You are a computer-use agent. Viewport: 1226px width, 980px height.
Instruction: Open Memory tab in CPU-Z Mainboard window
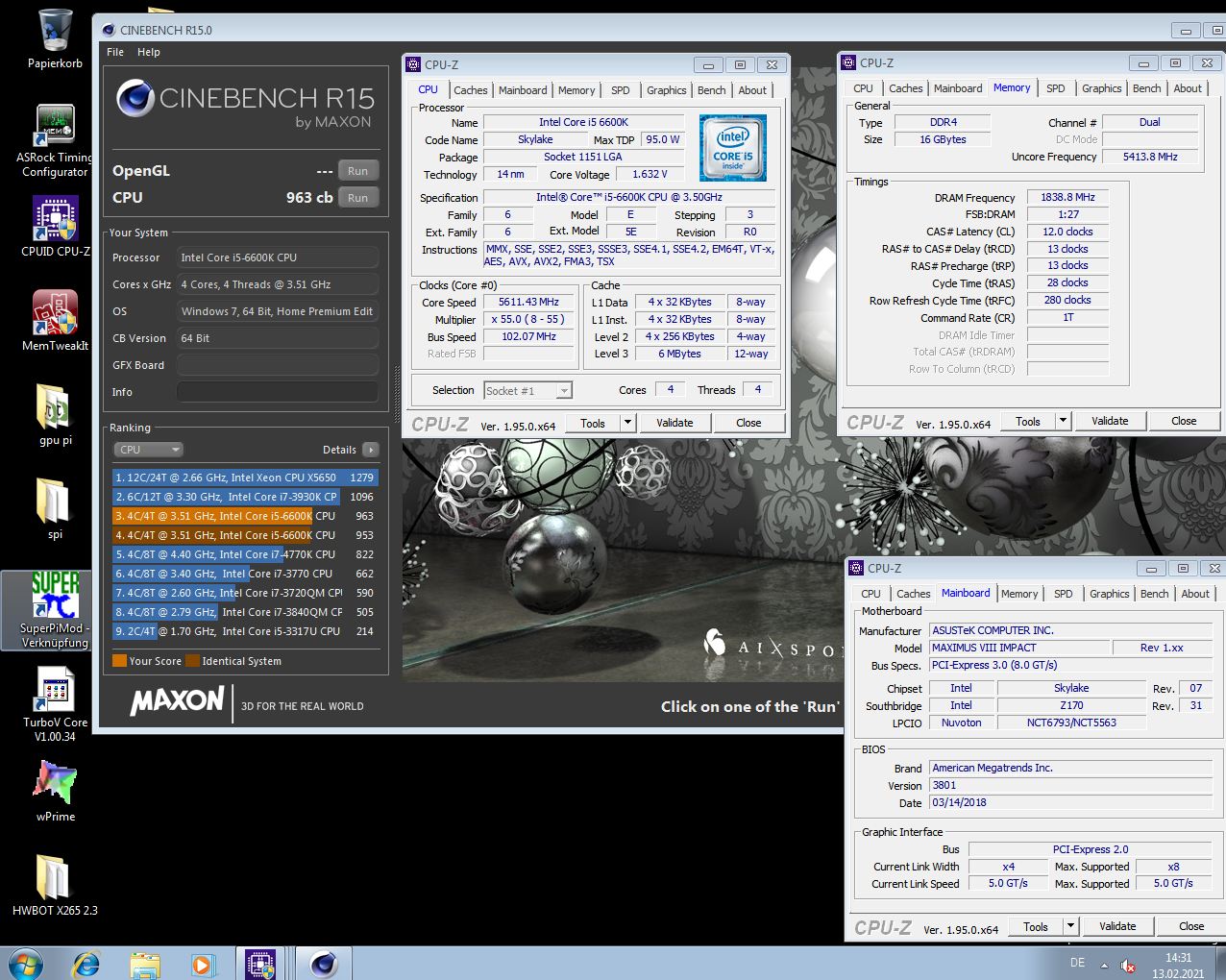1019,594
